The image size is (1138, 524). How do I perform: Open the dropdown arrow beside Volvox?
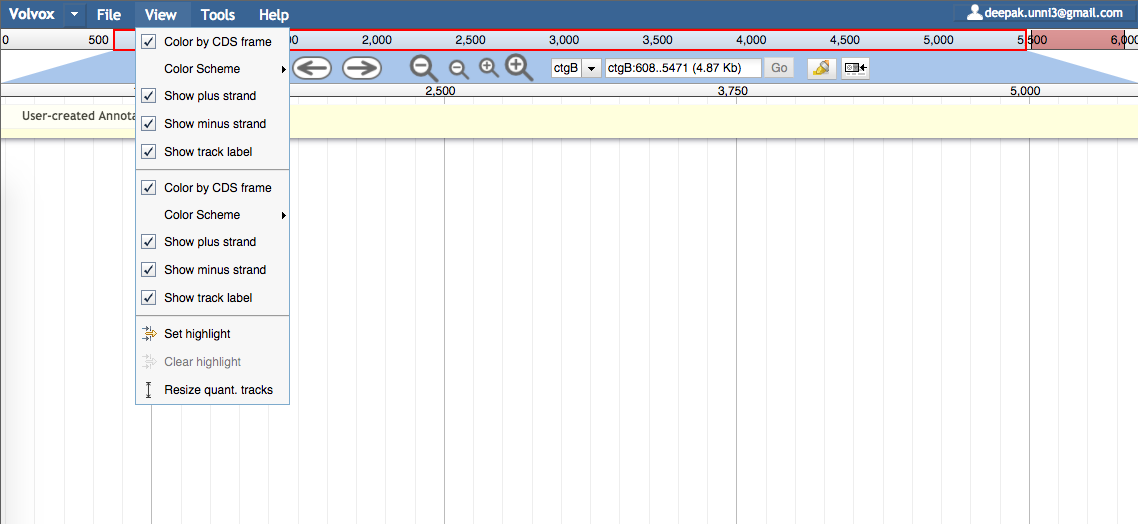tap(75, 15)
